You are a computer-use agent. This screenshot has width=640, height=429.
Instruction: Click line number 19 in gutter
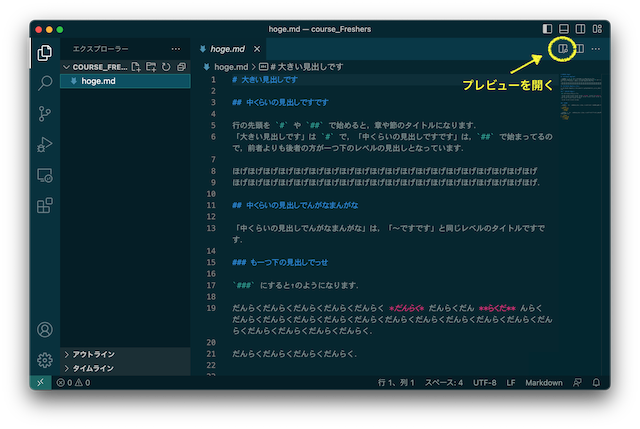click(211, 308)
